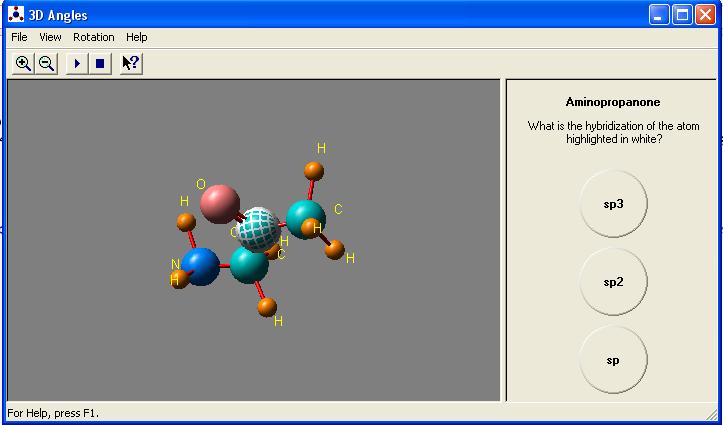Image resolution: width=723 pixels, height=425 pixels.
Task: Click the zoom out magnifier icon
Action: [46, 63]
